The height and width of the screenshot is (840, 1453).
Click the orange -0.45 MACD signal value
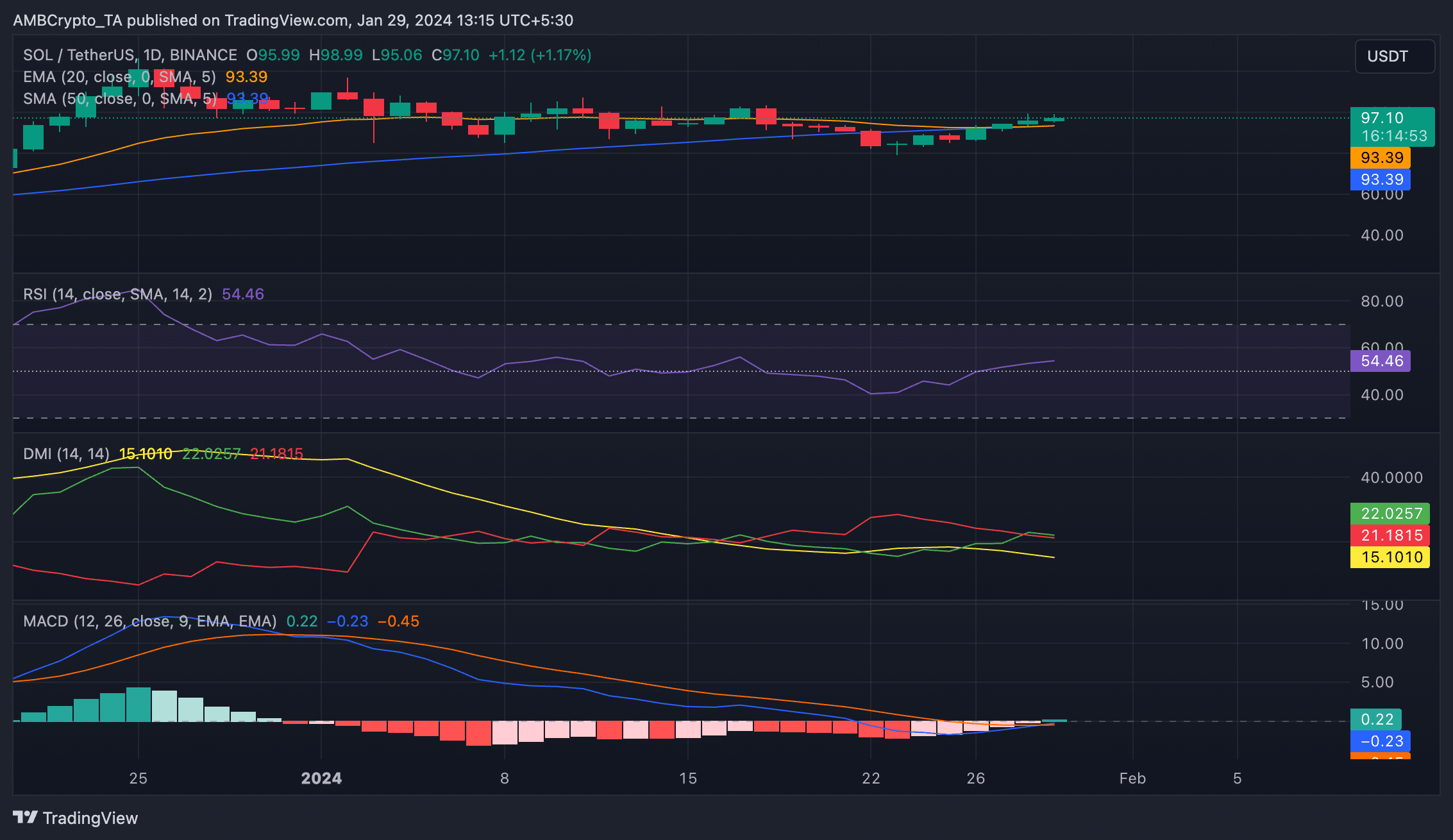click(x=398, y=621)
